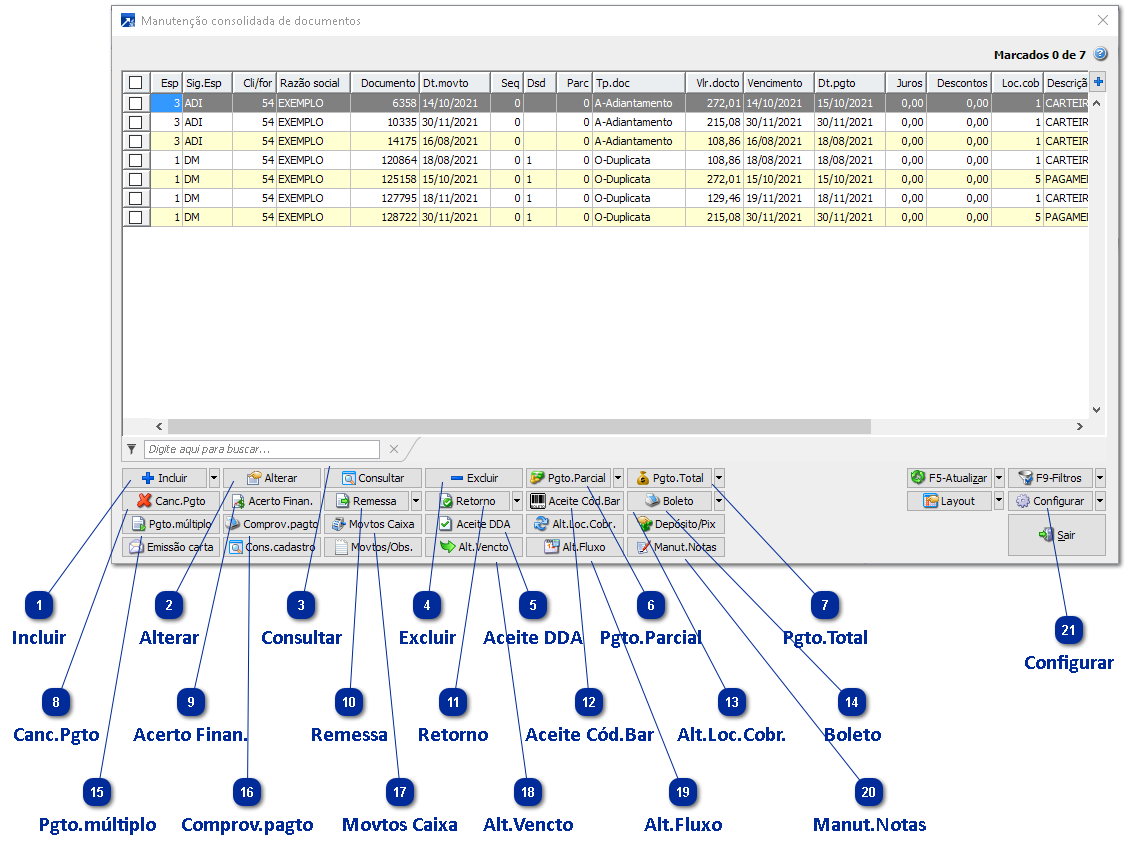Click the search field 'Digite aqui para buscar'

coord(261,449)
